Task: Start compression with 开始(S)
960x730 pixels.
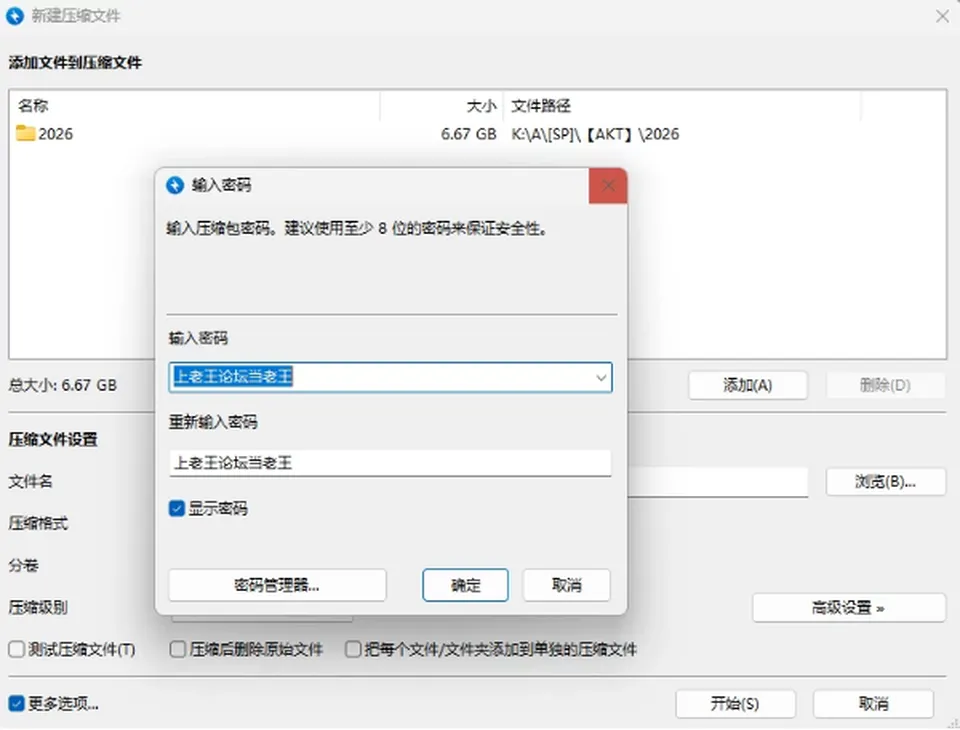Action: [735, 704]
